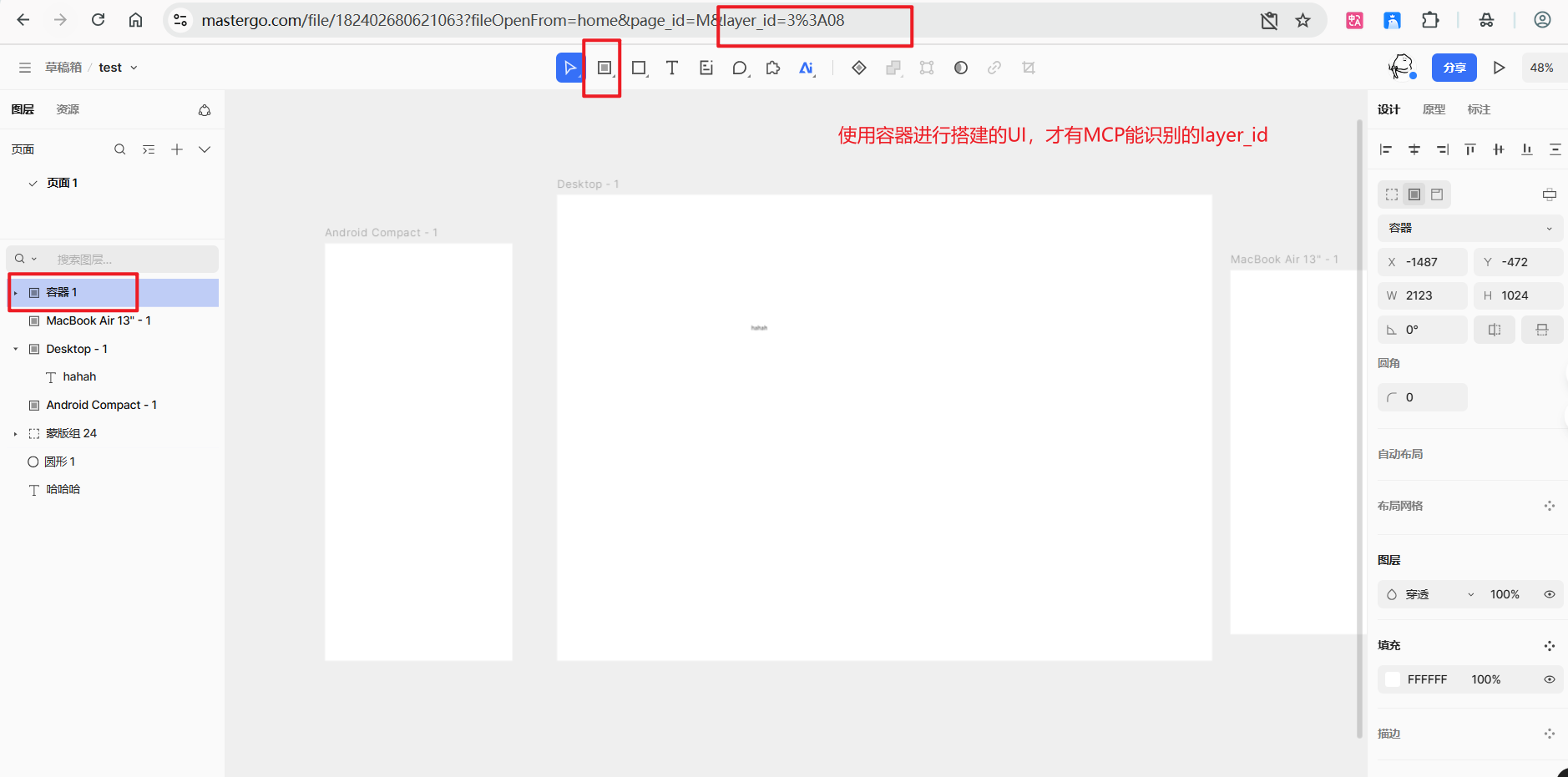Image resolution: width=1568 pixels, height=777 pixels.
Task: Align selection horizontal centers
Action: coord(1414,149)
